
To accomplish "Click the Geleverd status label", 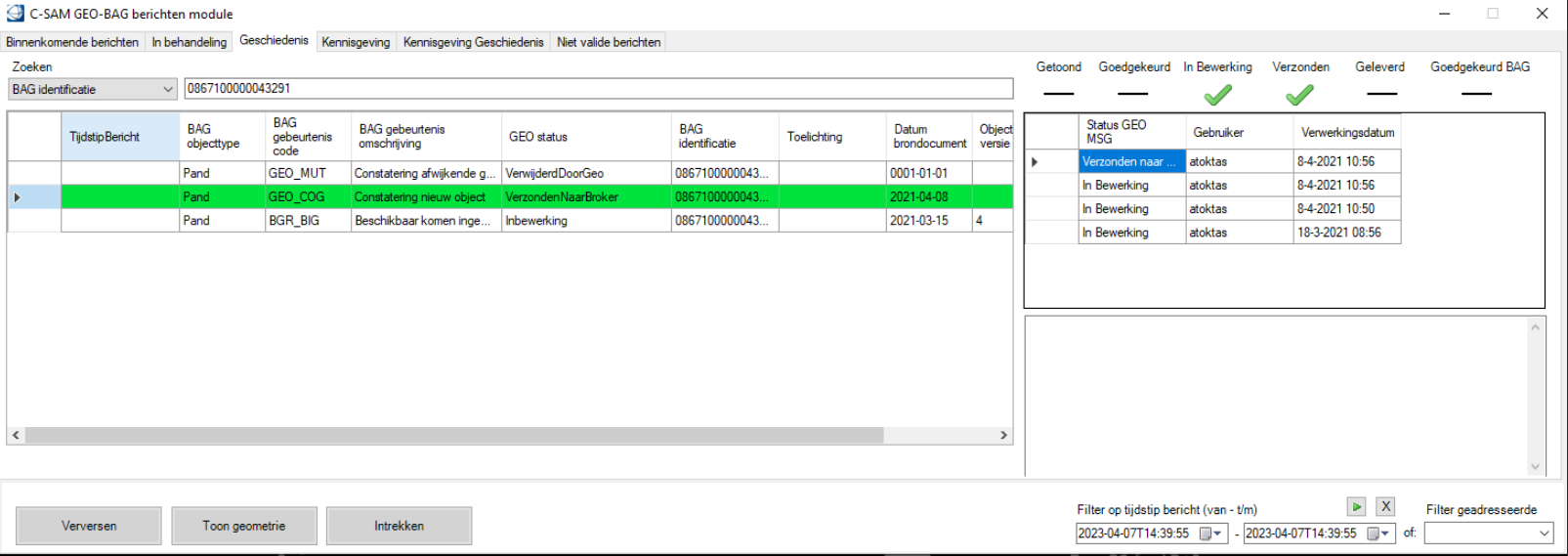I will (1379, 66).
